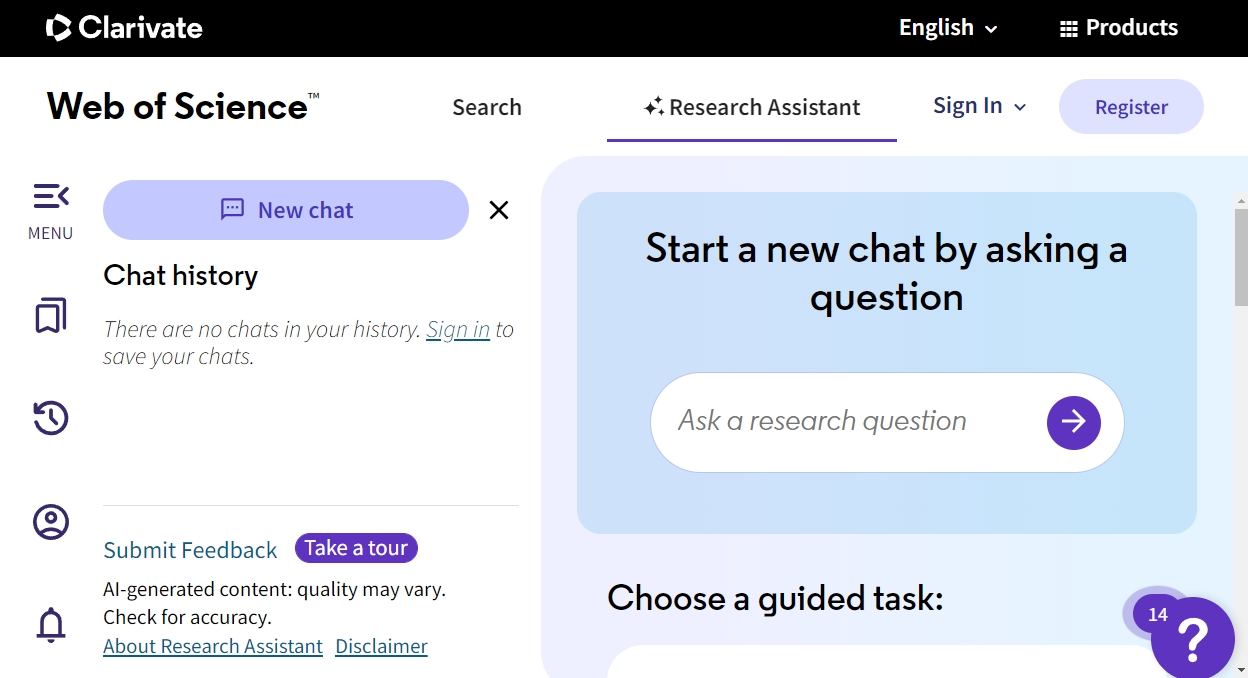Submit question with the purple arrow button
This screenshot has width=1248, height=678.
[x=1073, y=422]
